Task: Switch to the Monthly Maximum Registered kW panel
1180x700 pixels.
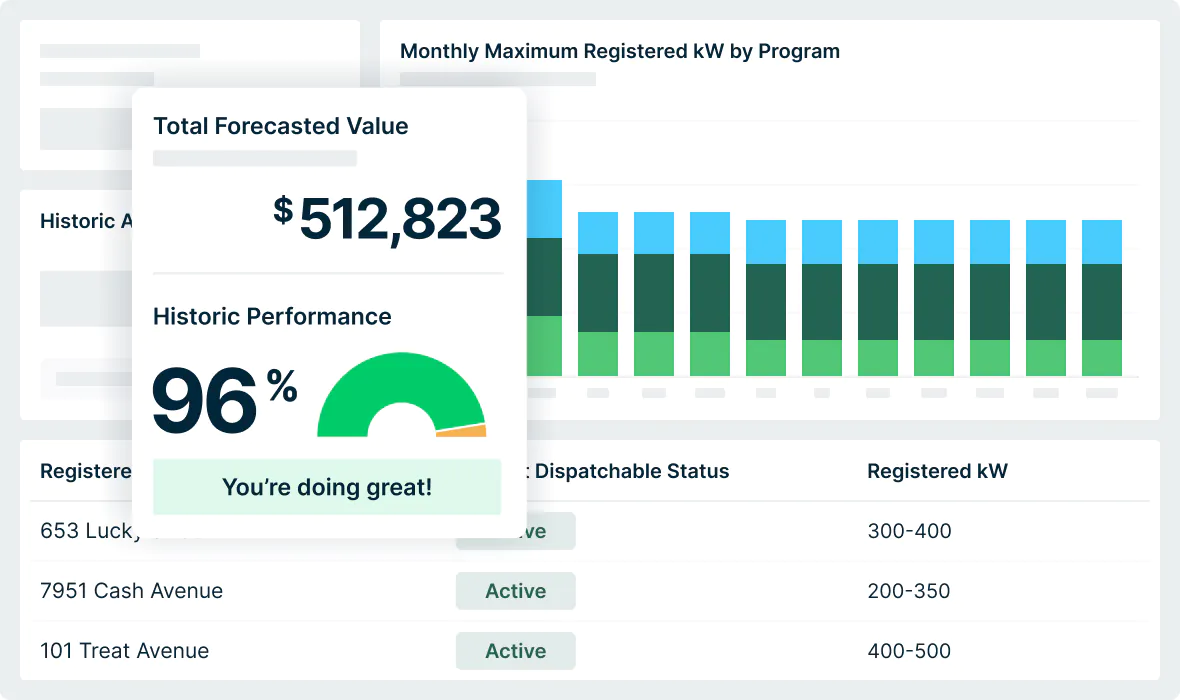Action: click(619, 51)
